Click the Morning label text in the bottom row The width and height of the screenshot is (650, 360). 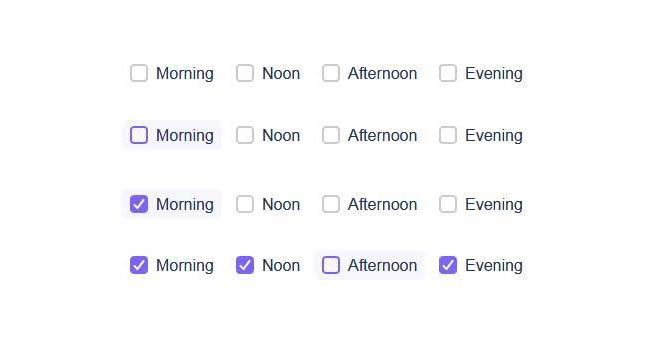tap(185, 266)
